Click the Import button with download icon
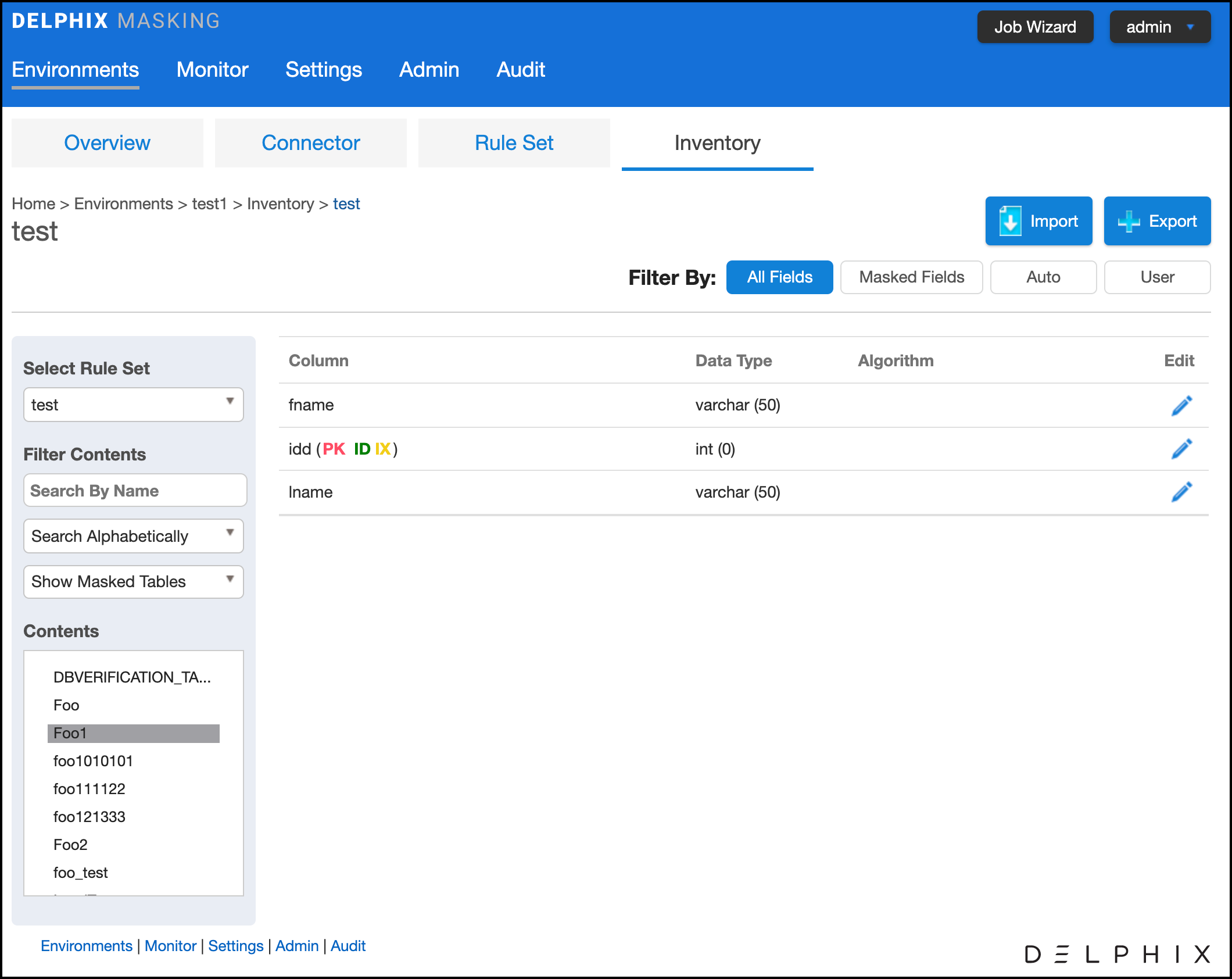The width and height of the screenshot is (1232, 979). coord(1038,221)
